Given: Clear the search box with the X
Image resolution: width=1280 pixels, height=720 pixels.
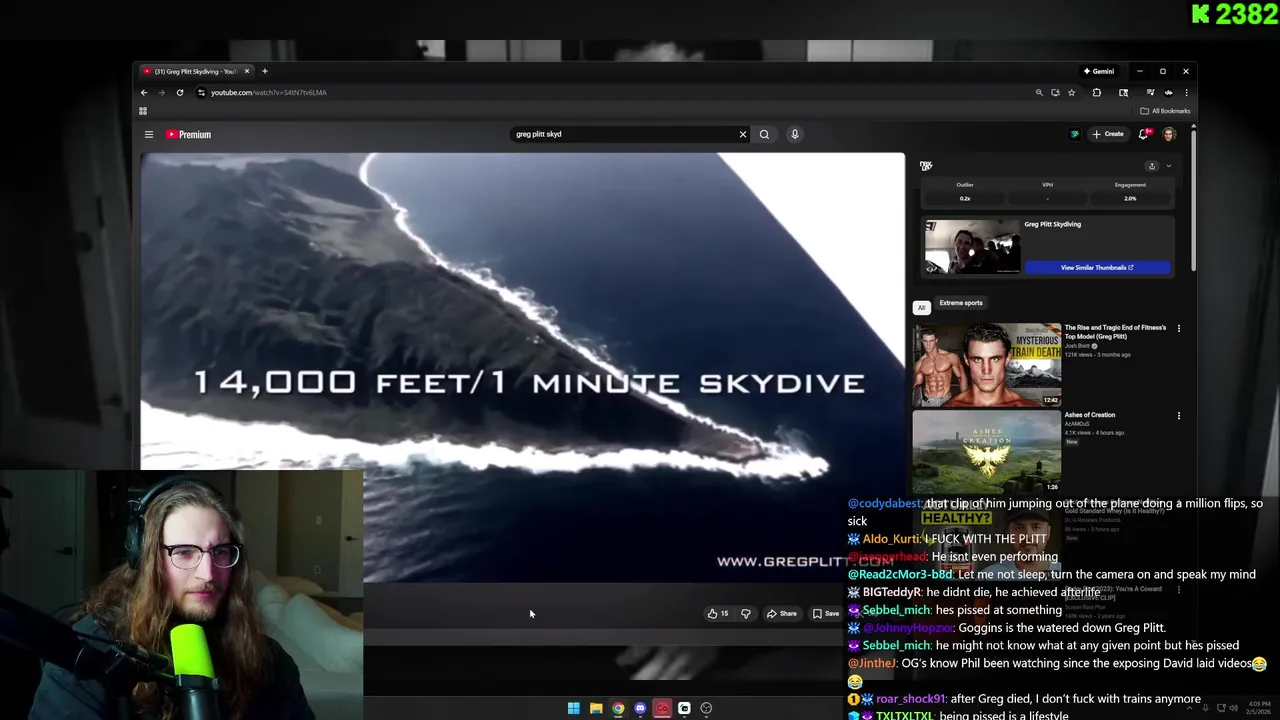Looking at the screenshot, I should pos(743,134).
